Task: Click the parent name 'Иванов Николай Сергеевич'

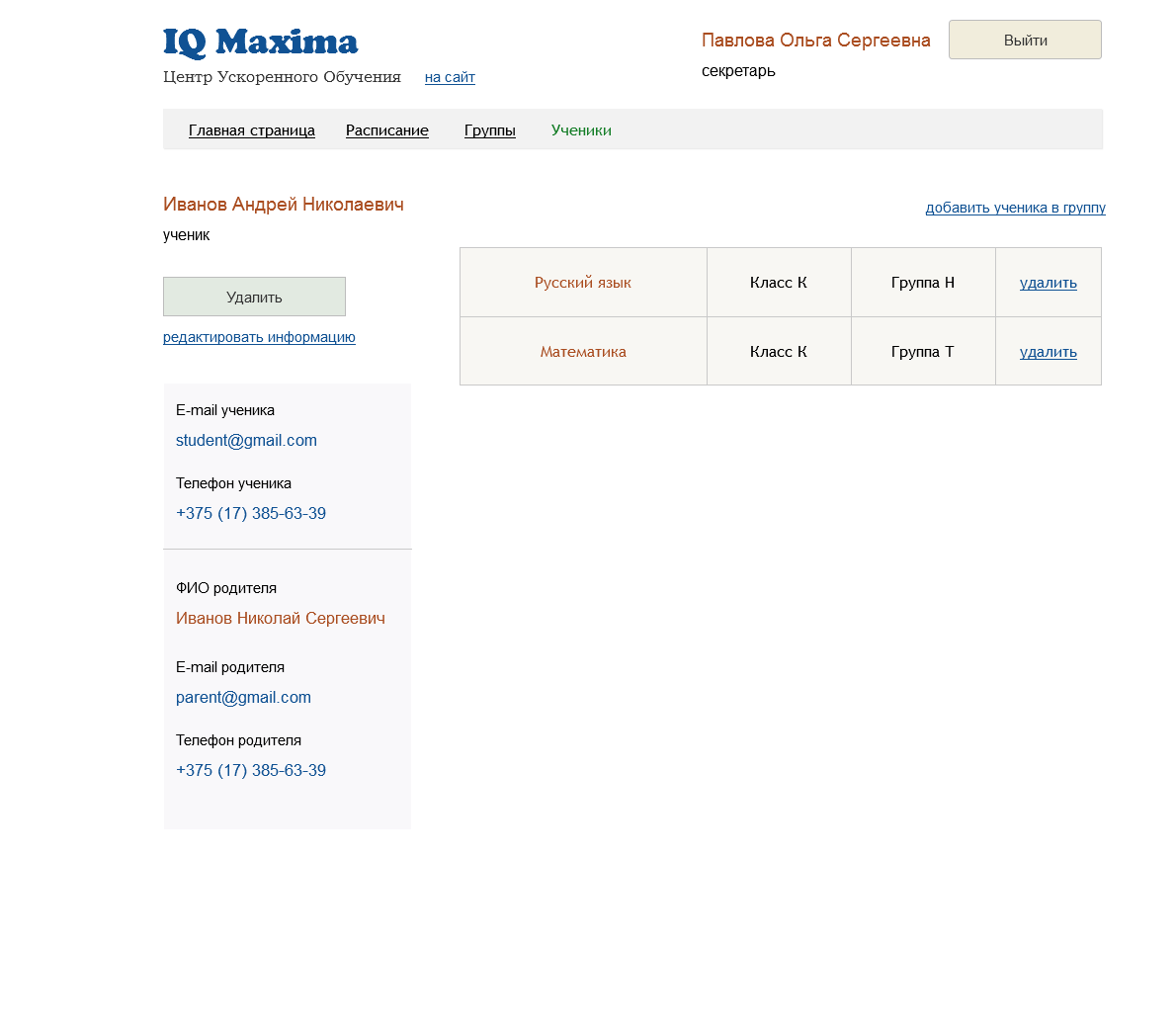Action: 281,619
